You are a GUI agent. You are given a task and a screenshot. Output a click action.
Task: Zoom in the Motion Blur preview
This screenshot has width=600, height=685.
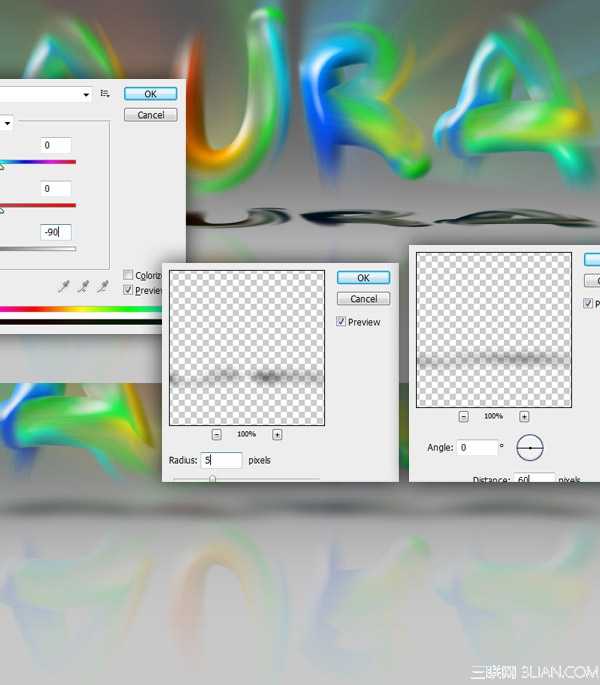coord(523,416)
